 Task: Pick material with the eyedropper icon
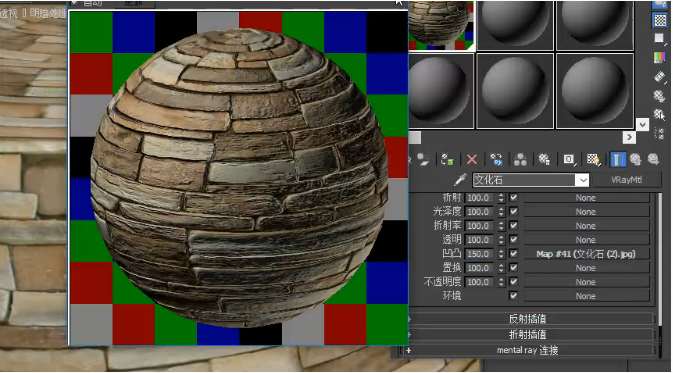click(x=461, y=179)
